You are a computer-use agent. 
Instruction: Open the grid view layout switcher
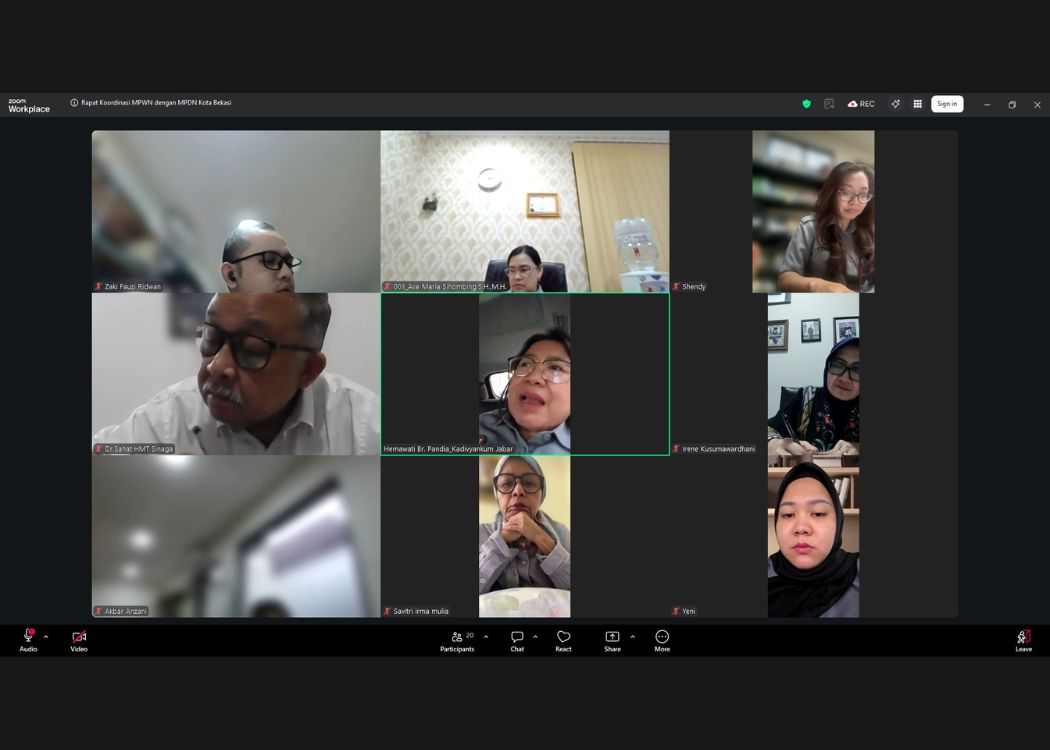(917, 104)
